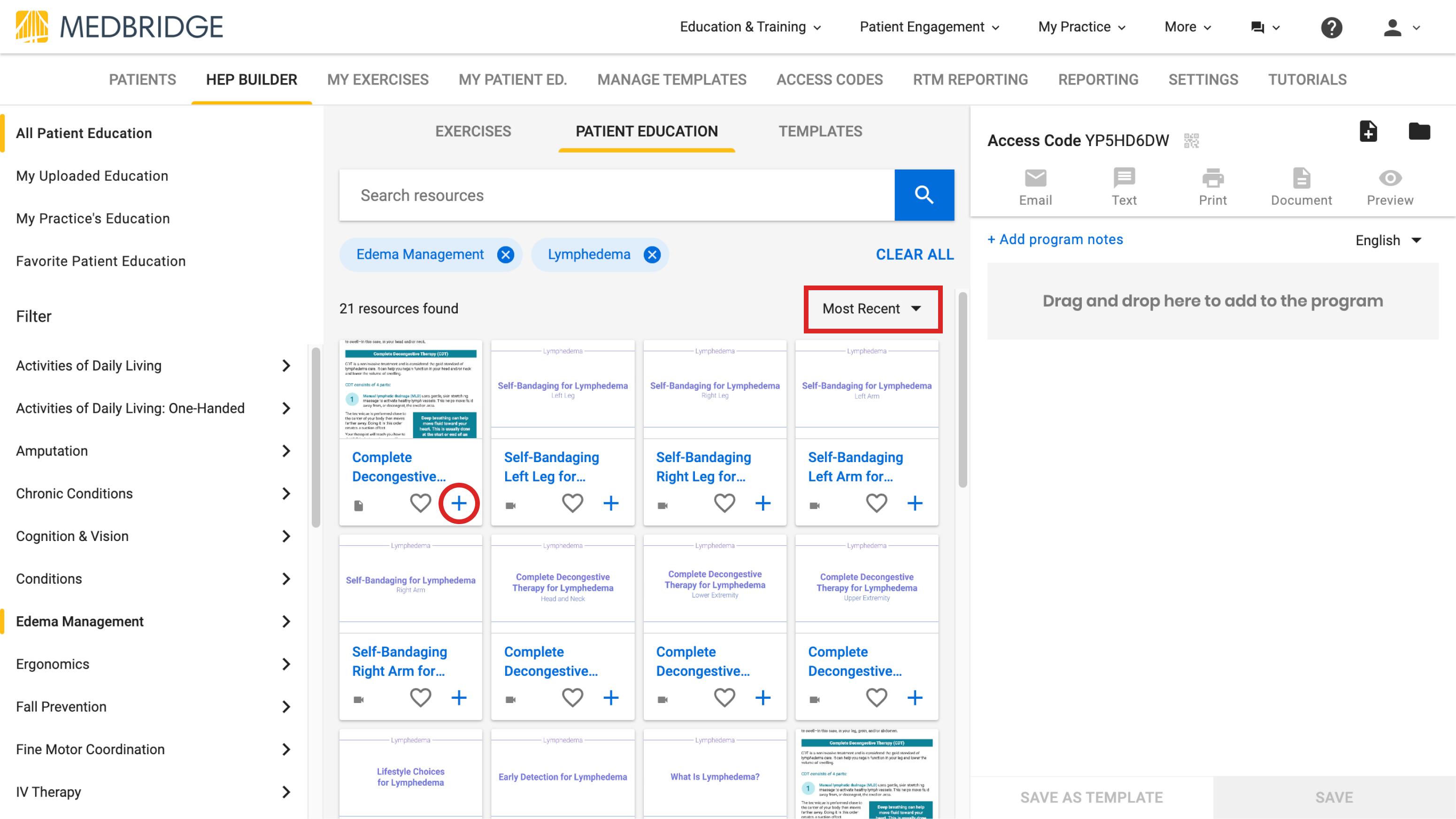Image resolution: width=1456 pixels, height=819 pixels.
Task: Send program via Email icon
Action: click(1035, 187)
